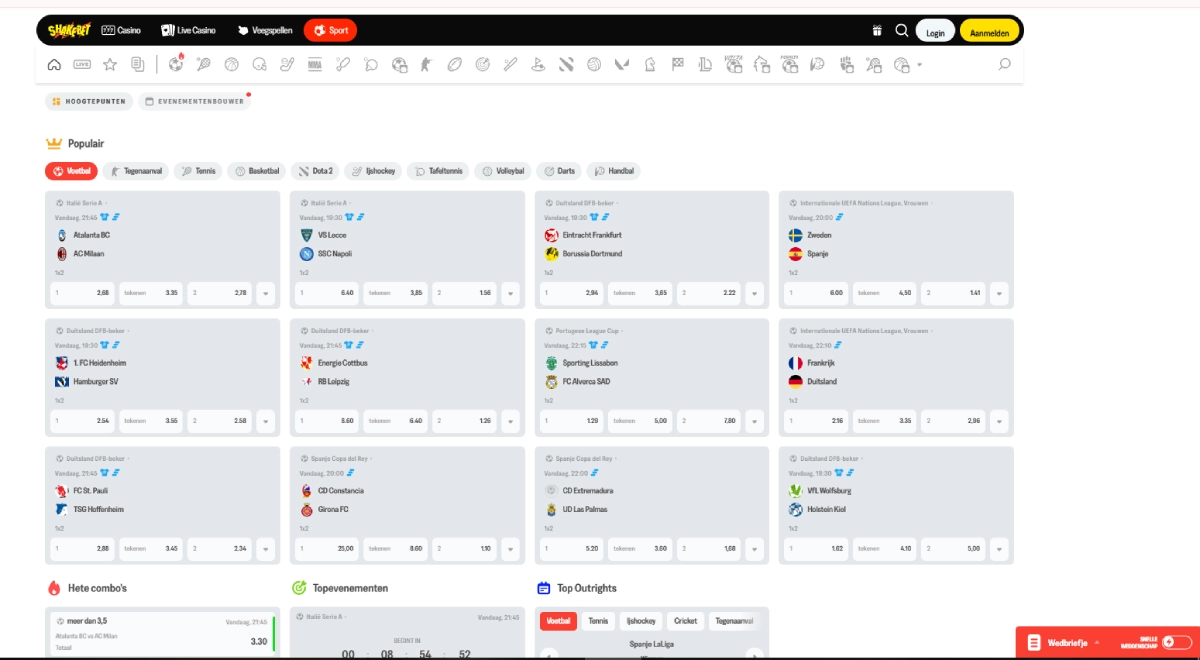Screen dimensions: 1200x660
Task: Click the Aanmelden sign-up button
Action: coord(990,31)
